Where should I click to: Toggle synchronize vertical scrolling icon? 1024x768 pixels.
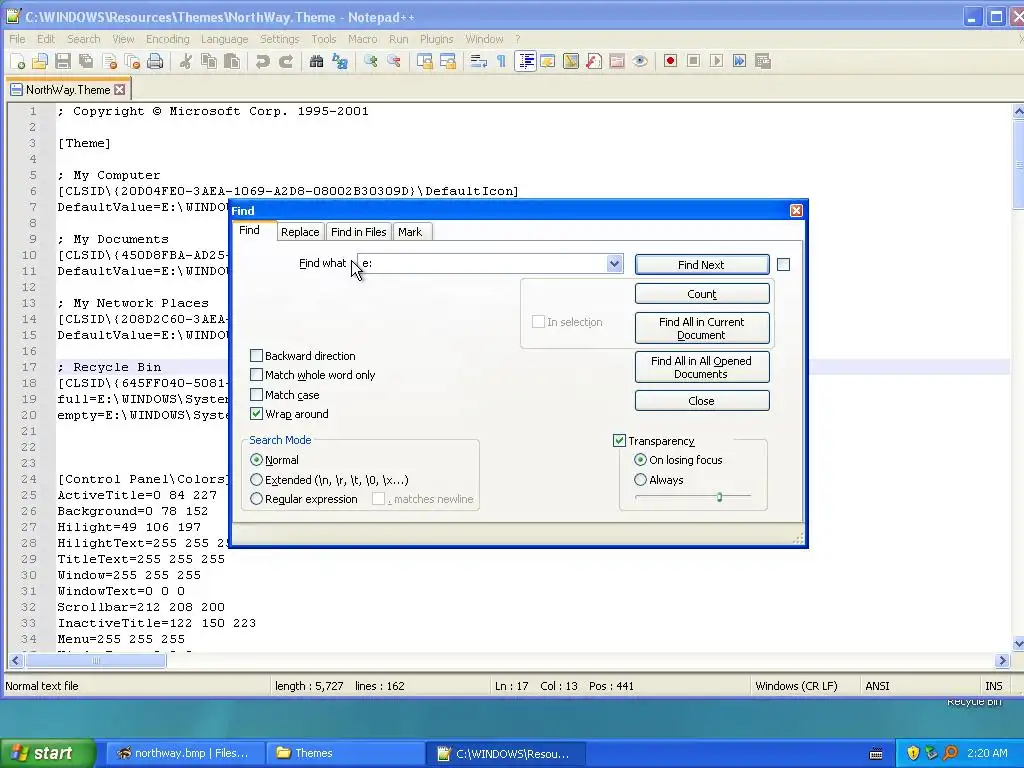[424, 61]
